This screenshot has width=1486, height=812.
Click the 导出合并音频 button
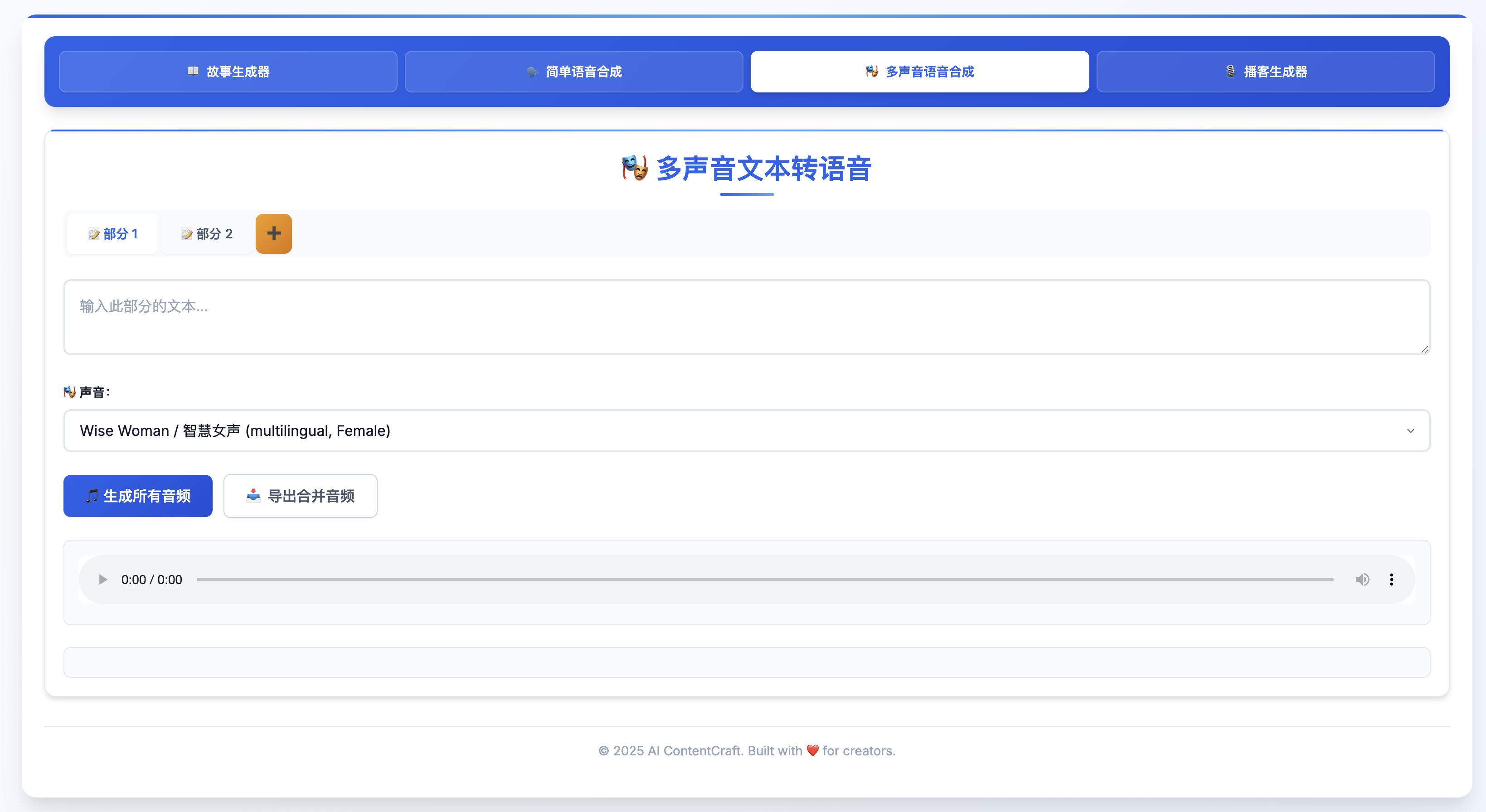(x=300, y=496)
